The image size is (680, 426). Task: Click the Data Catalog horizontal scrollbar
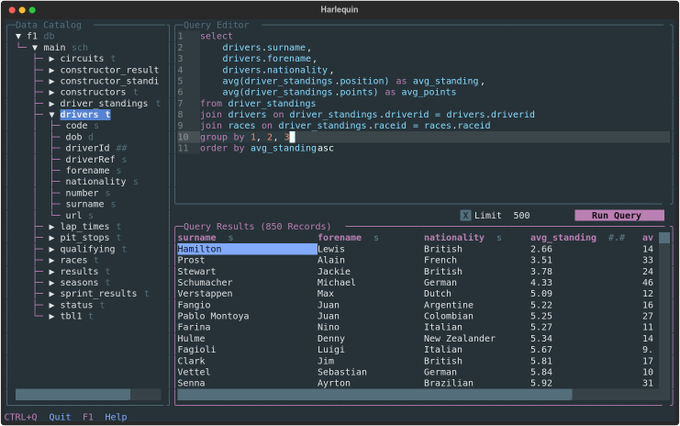click(x=73, y=394)
